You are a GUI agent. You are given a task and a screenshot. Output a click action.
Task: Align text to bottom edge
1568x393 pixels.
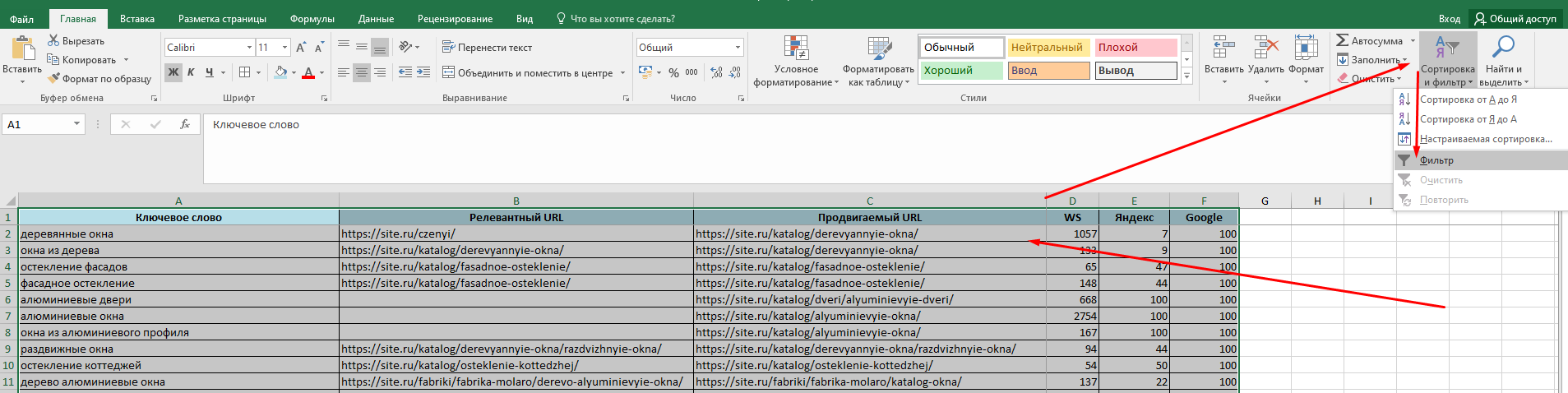380,47
